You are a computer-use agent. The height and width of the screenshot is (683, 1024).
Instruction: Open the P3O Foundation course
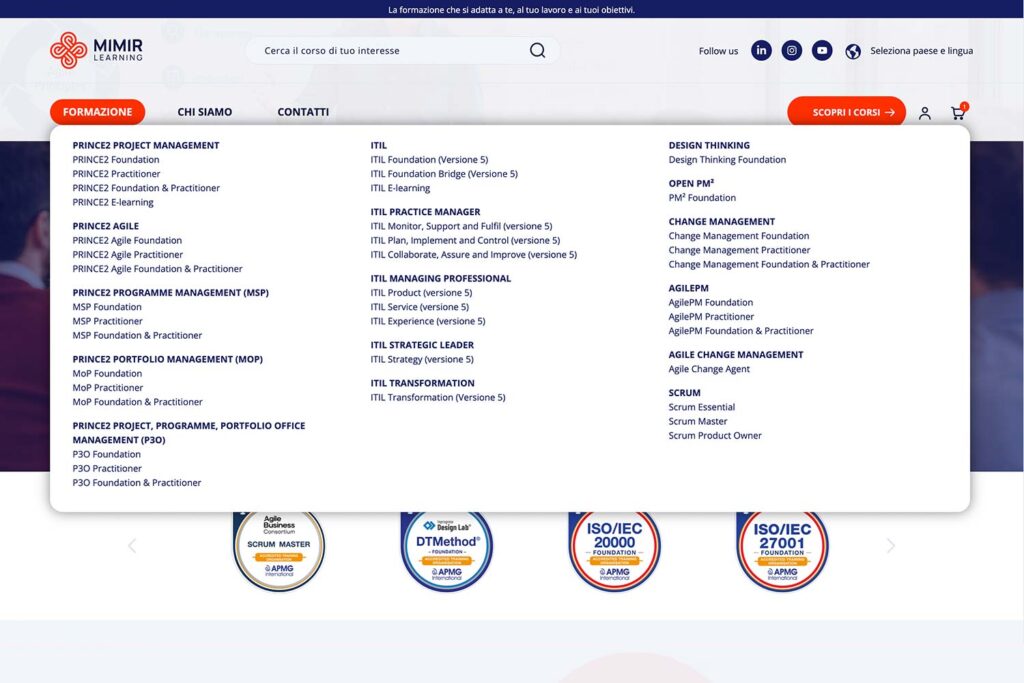pyautogui.click(x=106, y=454)
